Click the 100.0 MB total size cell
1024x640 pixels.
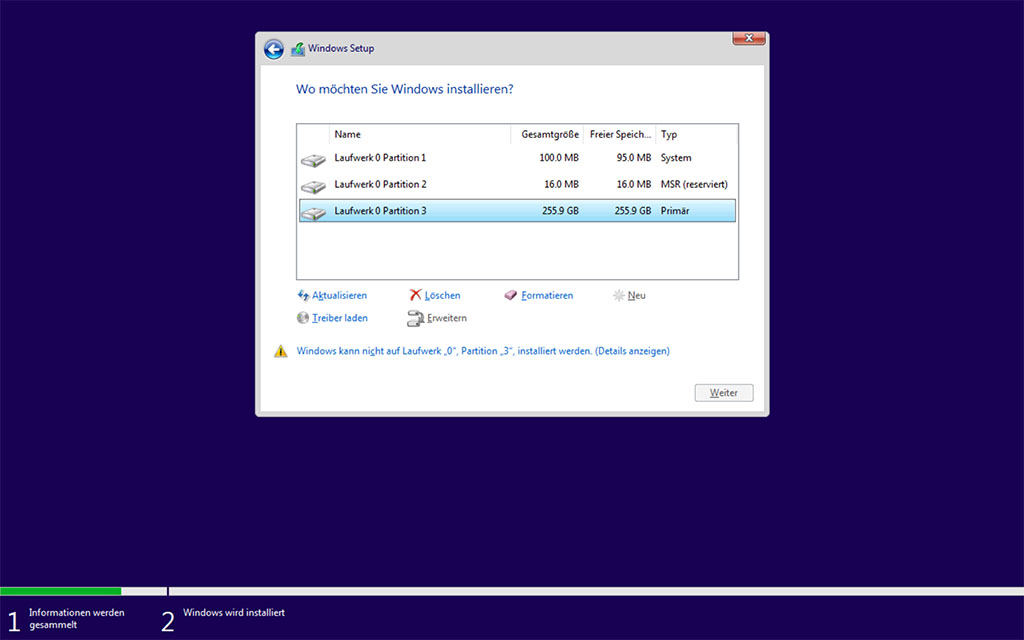point(559,158)
